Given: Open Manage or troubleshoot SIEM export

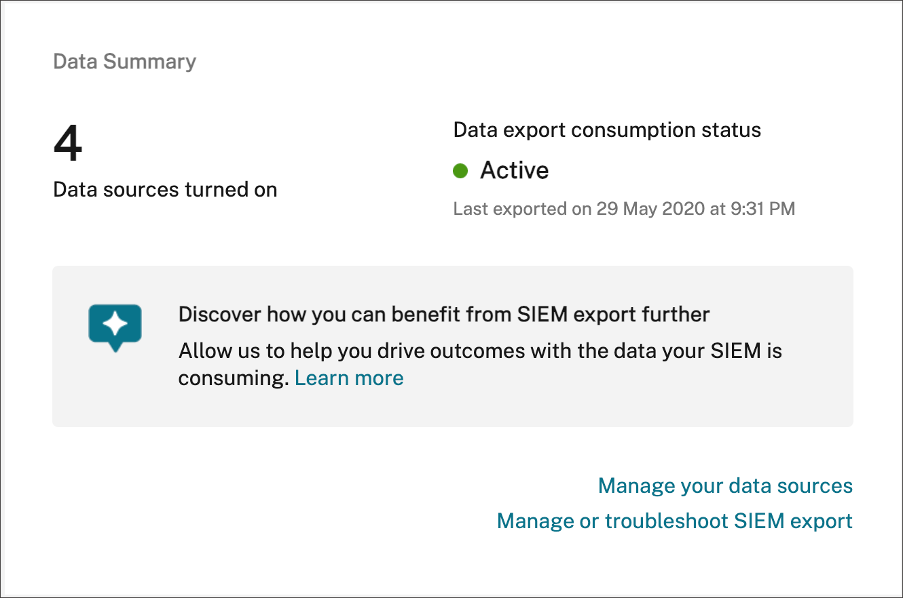Looking at the screenshot, I should (674, 521).
